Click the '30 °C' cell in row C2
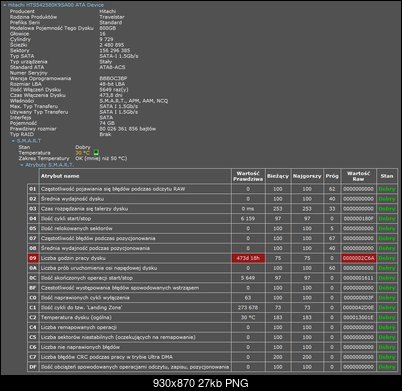This screenshot has height=391, width=402. [248, 317]
